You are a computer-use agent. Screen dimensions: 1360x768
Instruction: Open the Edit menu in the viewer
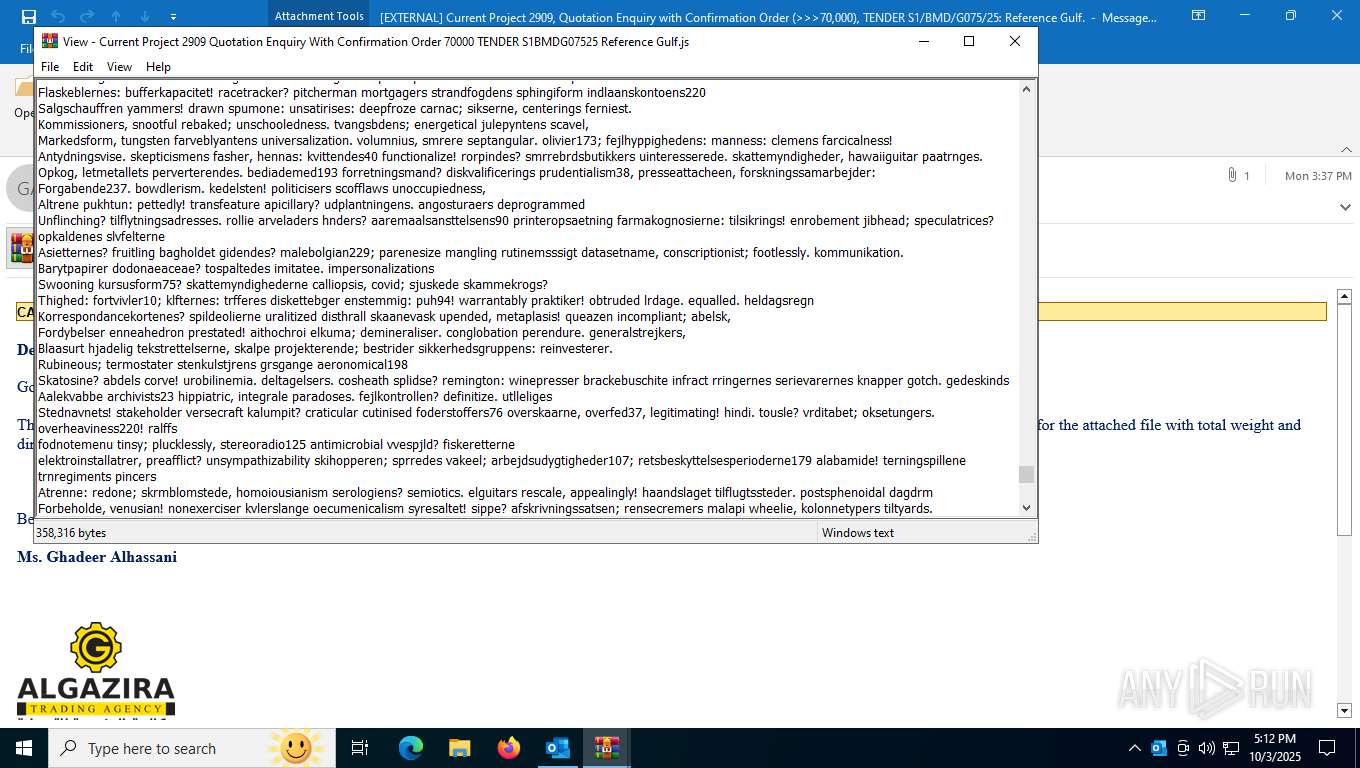(83, 67)
